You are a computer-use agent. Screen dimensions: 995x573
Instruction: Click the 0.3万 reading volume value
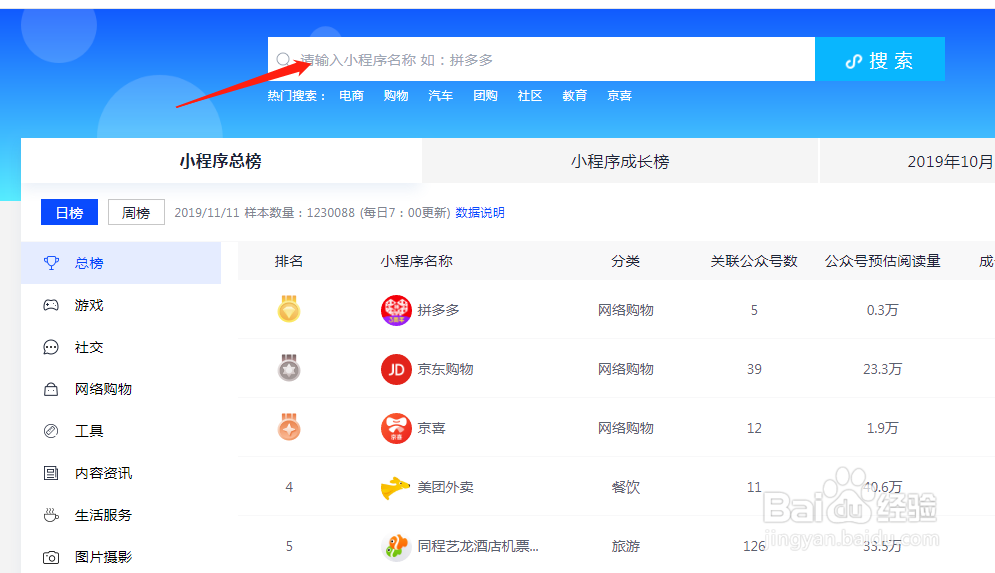click(x=883, y=310)
